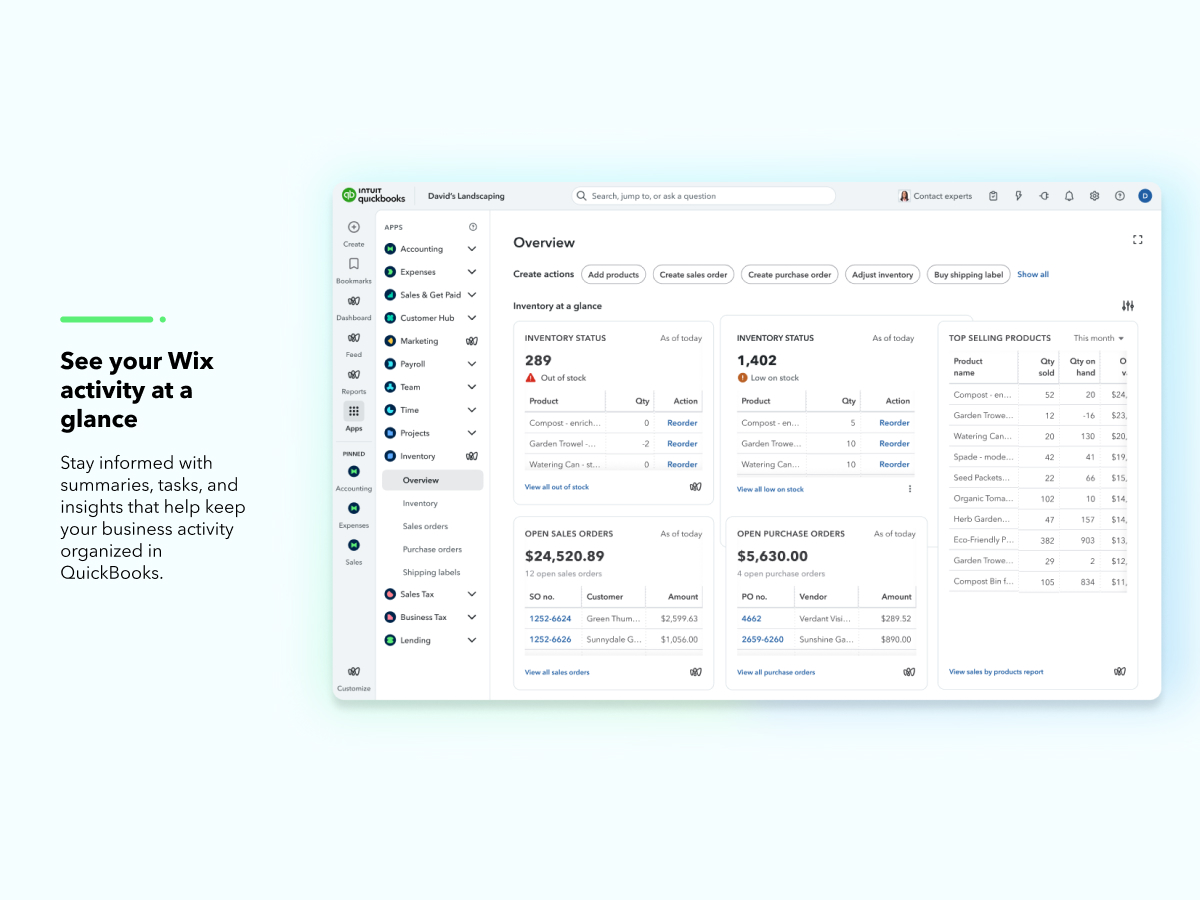Viewport: 1200px width, 900px height.
Task: Click the Intuit QuickBooks logo
Action: click(x=374, y=196)
